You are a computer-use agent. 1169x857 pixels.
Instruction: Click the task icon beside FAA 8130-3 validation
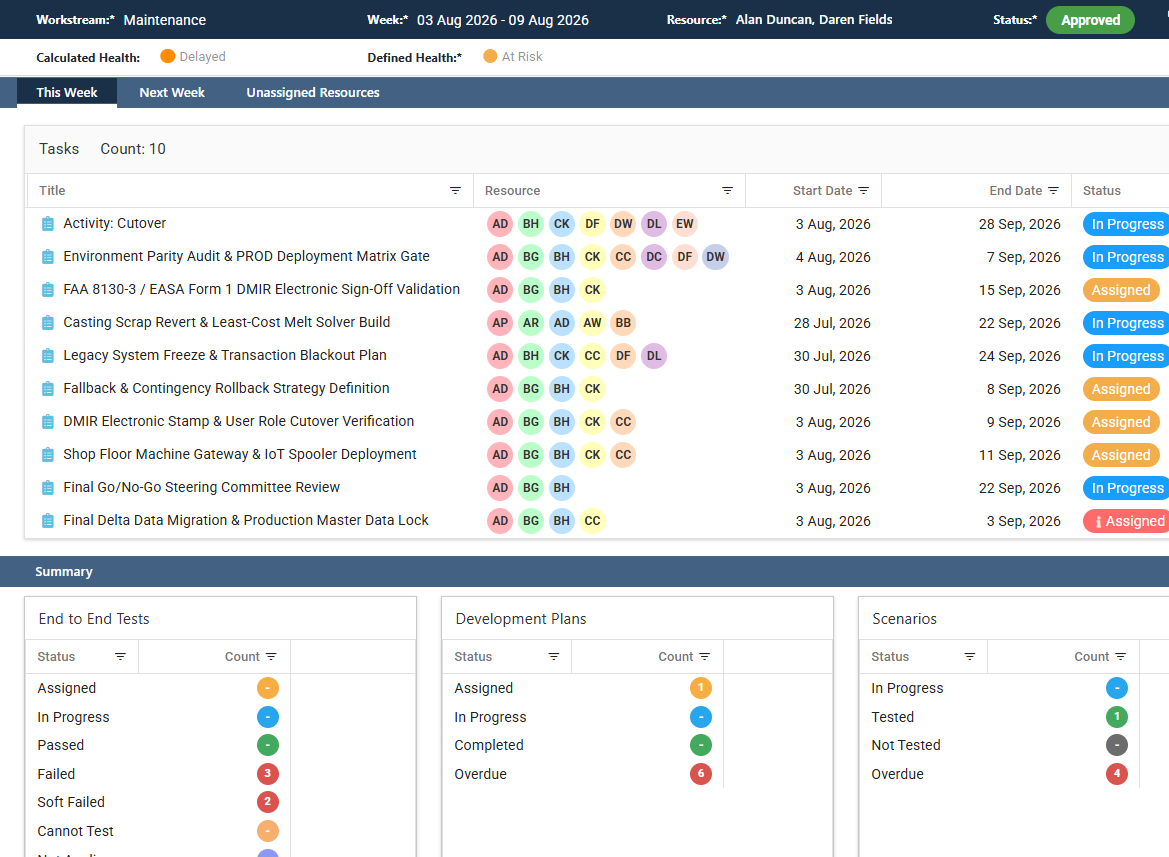coord(48,290)
